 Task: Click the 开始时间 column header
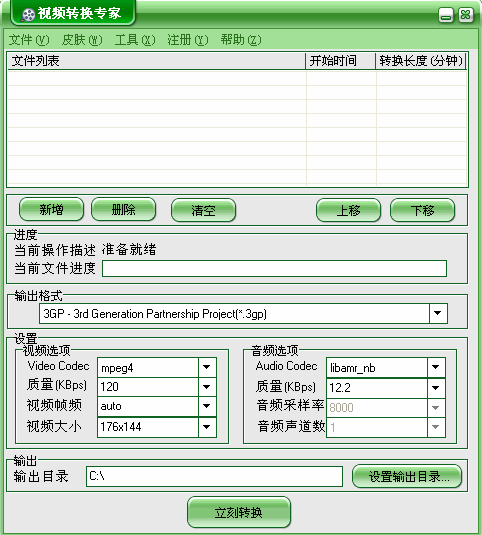tap(340, 61)
